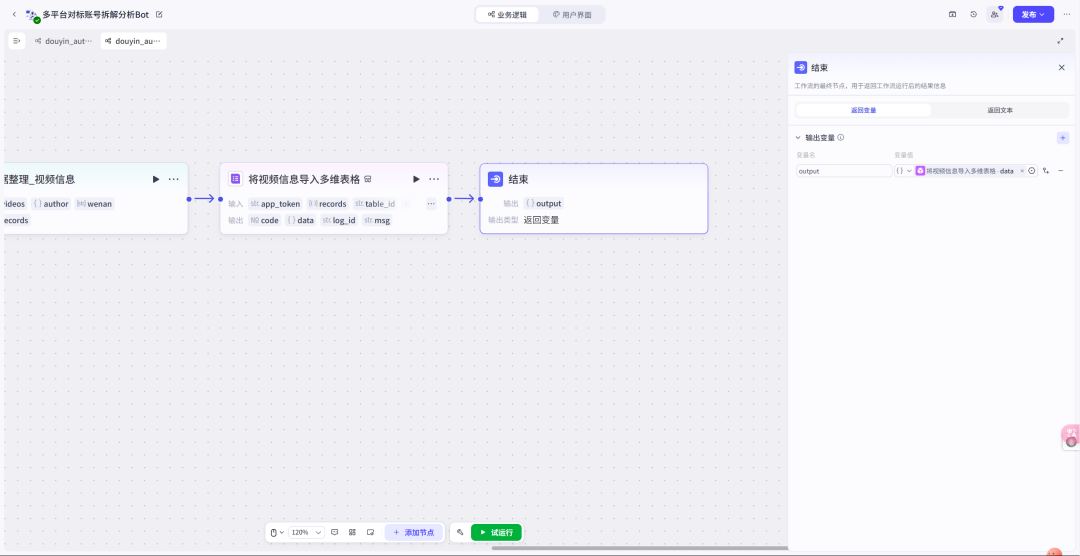Open the first douyin_aut… workflow tab

point(63,41)
